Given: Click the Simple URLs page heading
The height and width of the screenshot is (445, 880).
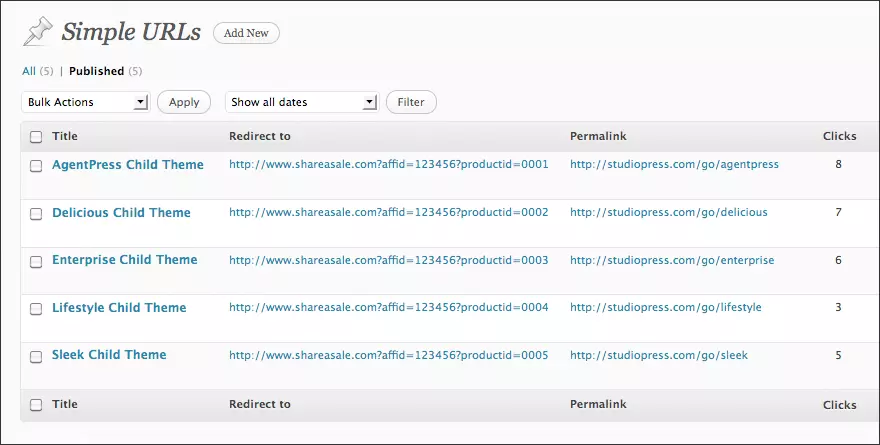Looking at the screenshot, I should click(131, 31).
